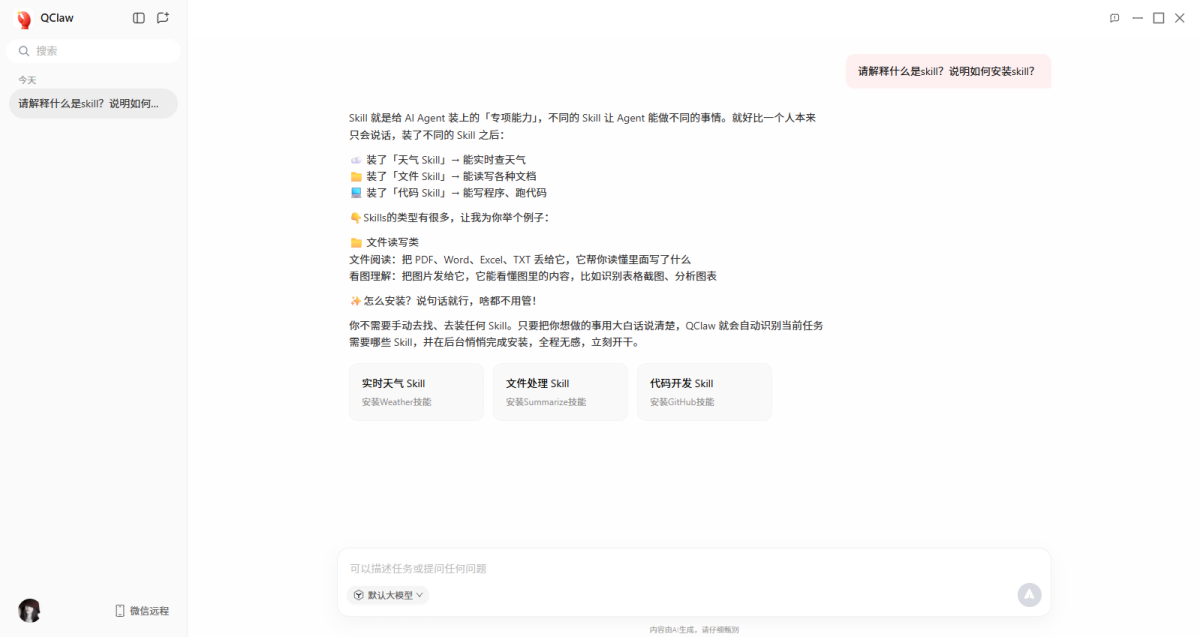Screen dimensions: 1200x637
Task: Select the 实时天气 Skill card
Action: 416,391
